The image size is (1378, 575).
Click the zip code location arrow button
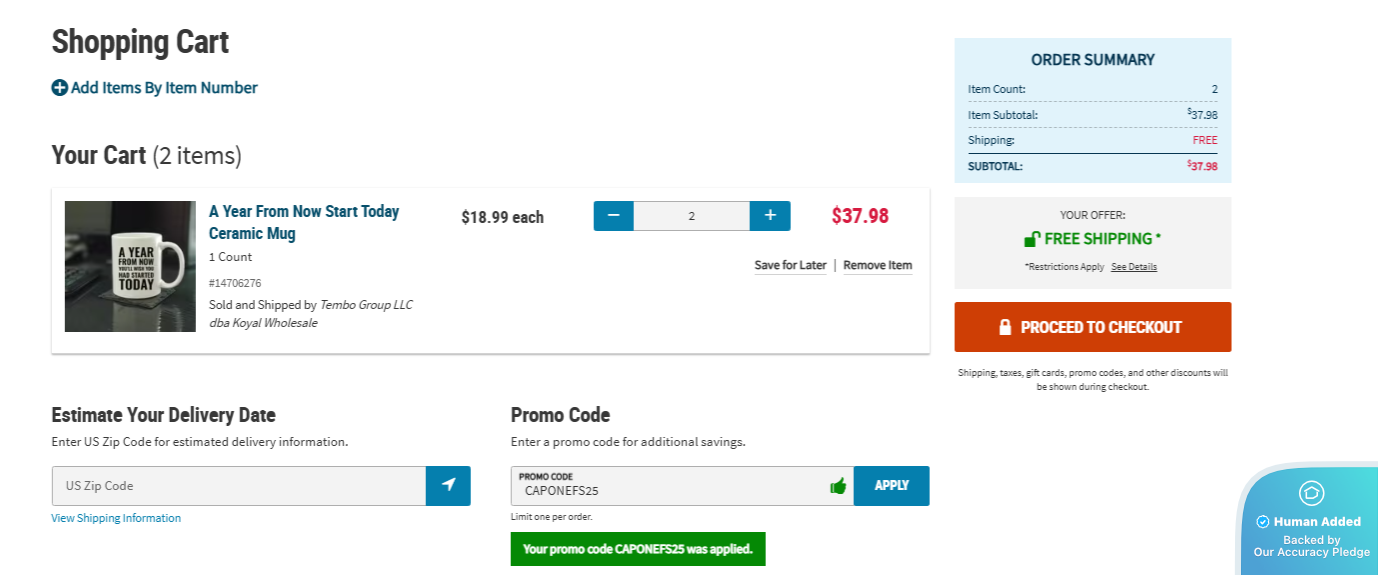click(x=448, y=485)
